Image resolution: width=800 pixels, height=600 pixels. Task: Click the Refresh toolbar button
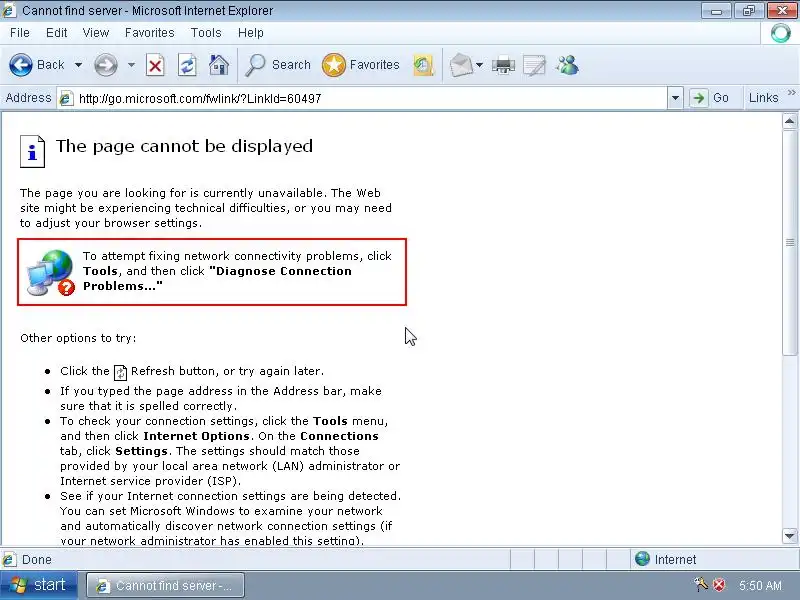point(187,65)
